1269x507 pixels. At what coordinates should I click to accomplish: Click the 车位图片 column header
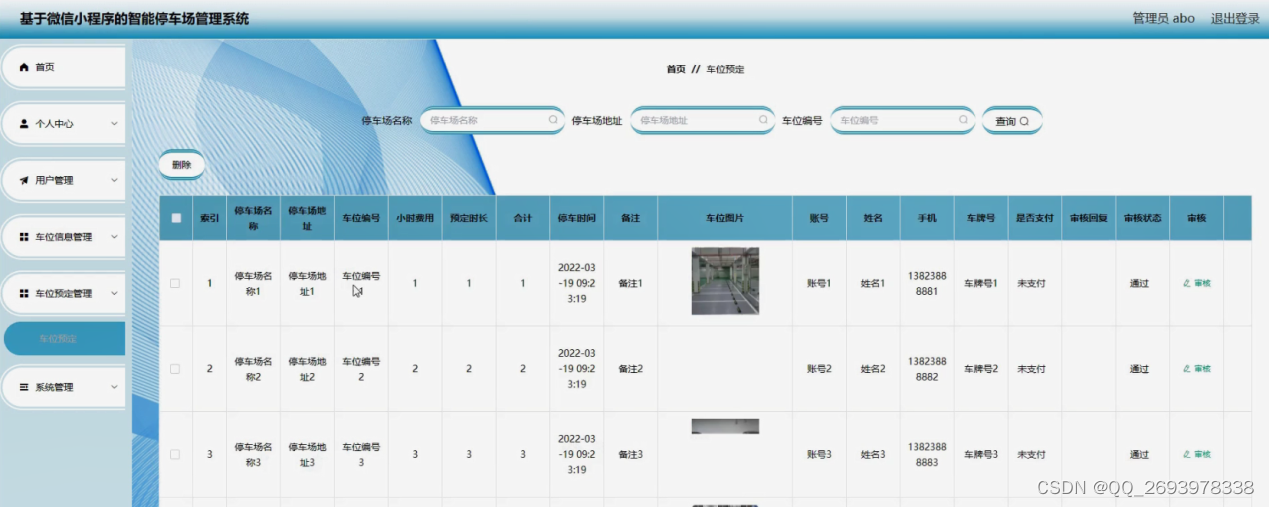[725, 218]
